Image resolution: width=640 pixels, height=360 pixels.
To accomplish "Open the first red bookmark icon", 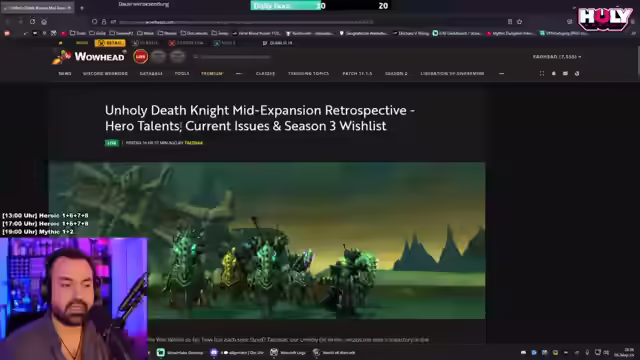I will click(x=7, y=33).
